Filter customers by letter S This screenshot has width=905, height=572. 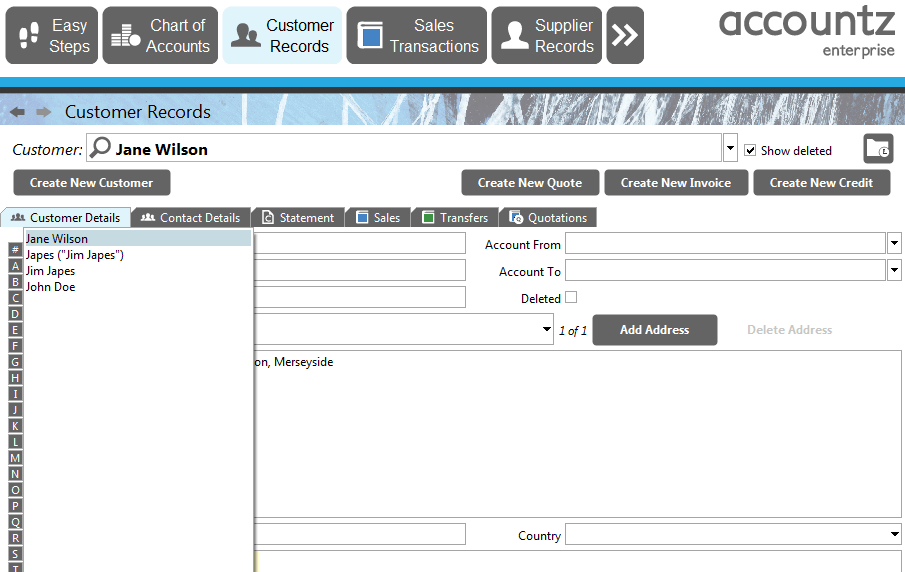pyautogui.click(x=16, y=554)
